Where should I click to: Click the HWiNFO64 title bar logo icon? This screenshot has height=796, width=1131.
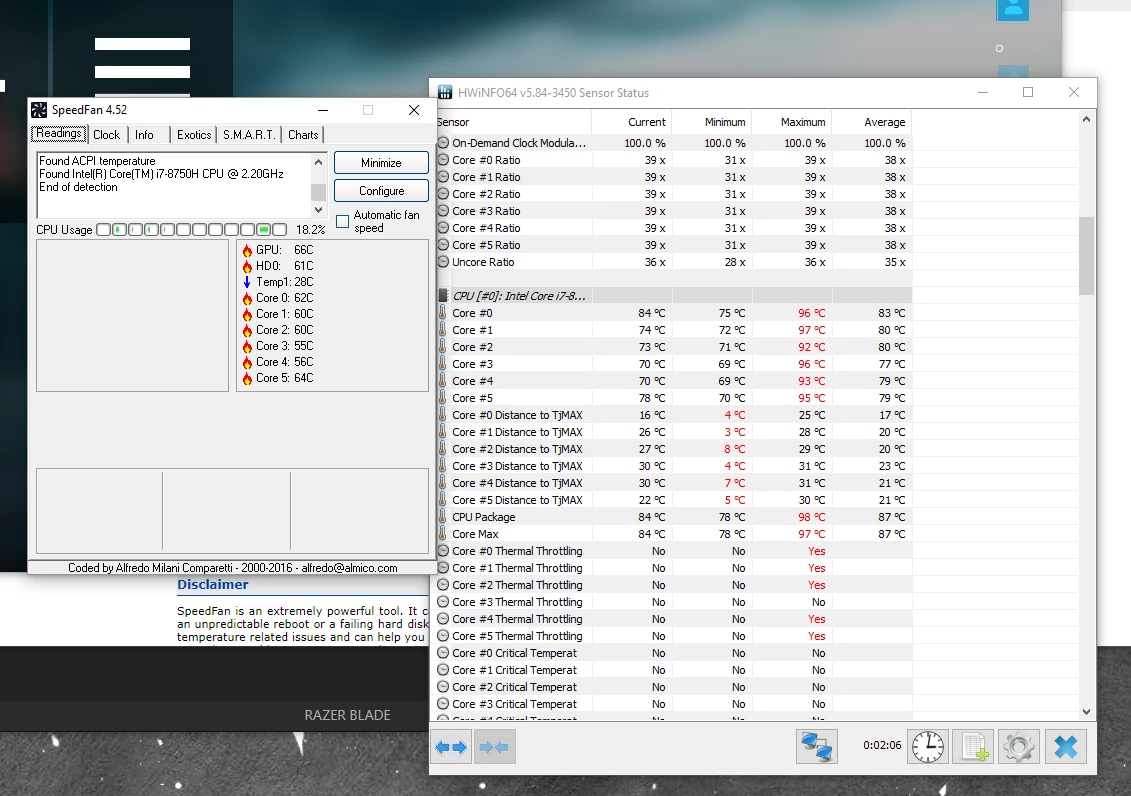[x=445, y=92]
